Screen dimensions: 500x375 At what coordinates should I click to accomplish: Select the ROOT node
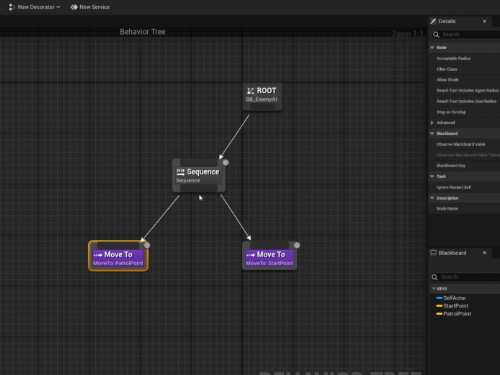coord(262,97)
